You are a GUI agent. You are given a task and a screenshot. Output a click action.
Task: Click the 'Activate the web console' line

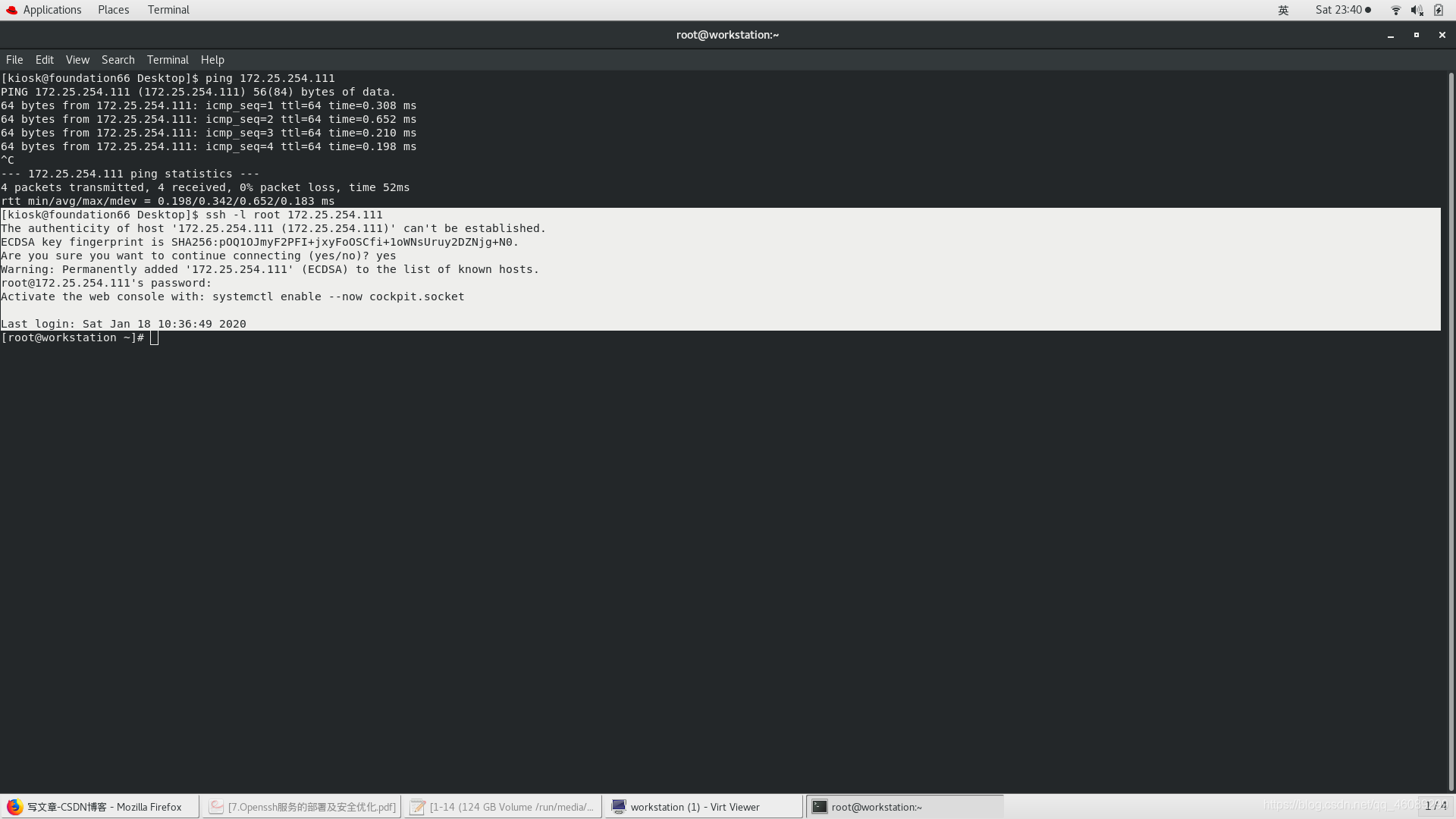click(x=233, y=297)
